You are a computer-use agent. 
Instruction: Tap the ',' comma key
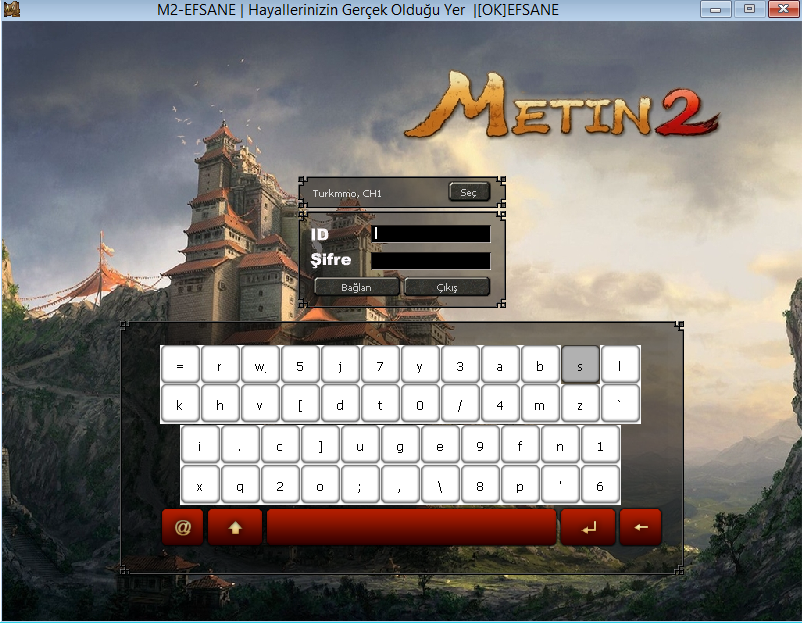(400, 485)
